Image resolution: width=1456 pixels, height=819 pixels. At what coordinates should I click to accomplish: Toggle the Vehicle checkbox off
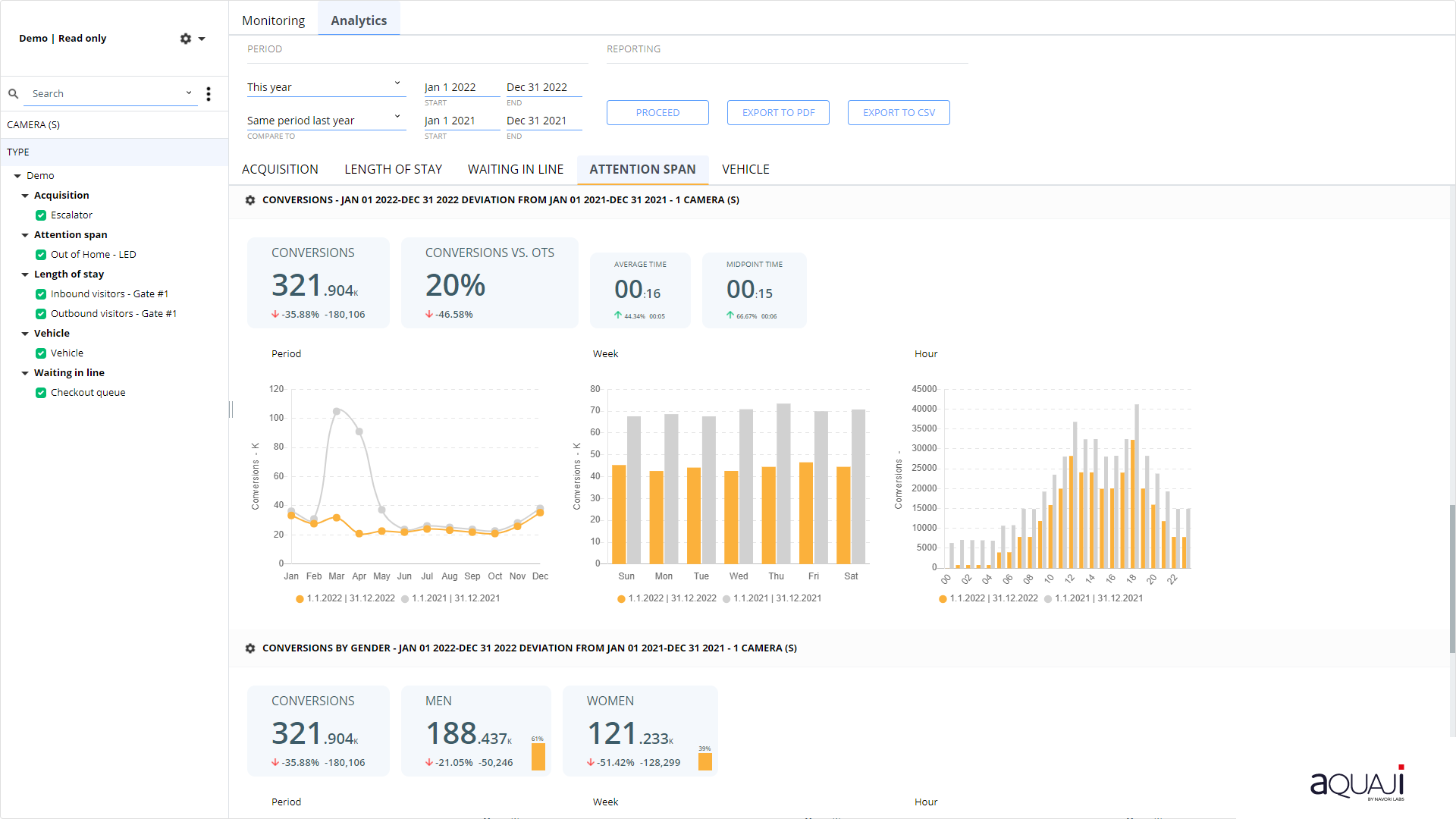pos(41,352)
